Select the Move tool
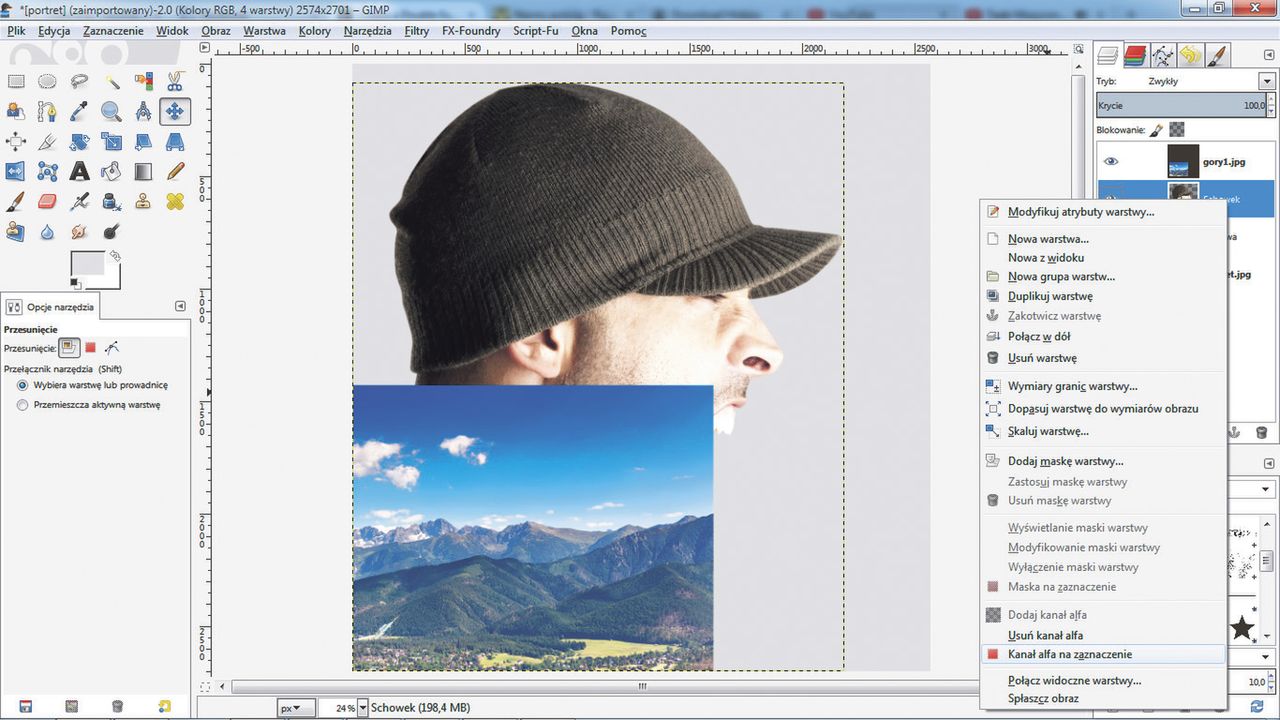The height and width of the screenshot is (720, 1280). 175,111
